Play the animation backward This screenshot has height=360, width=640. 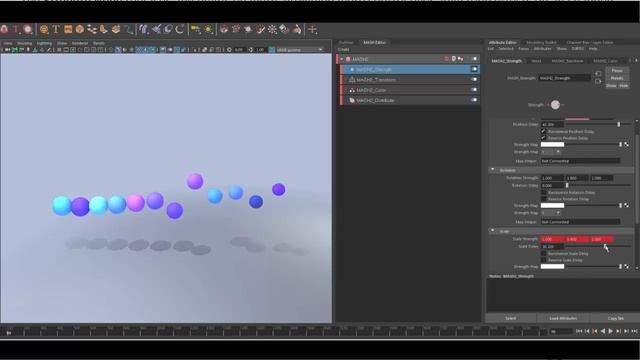click(x=603, y=331)
